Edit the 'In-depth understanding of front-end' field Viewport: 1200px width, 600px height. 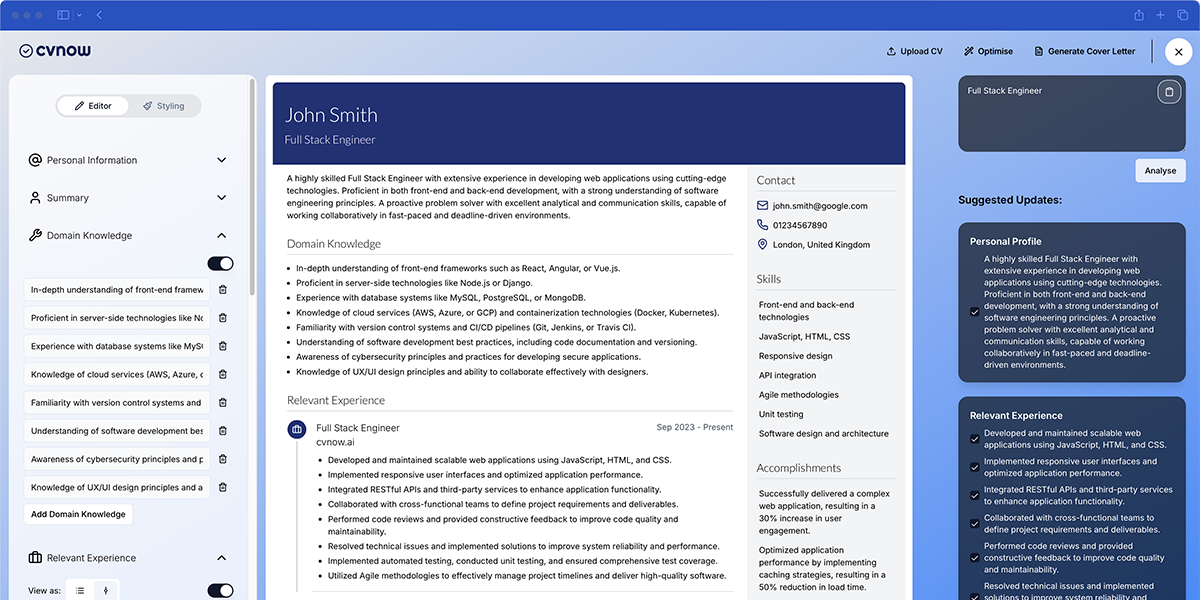(x=117, y=290)
